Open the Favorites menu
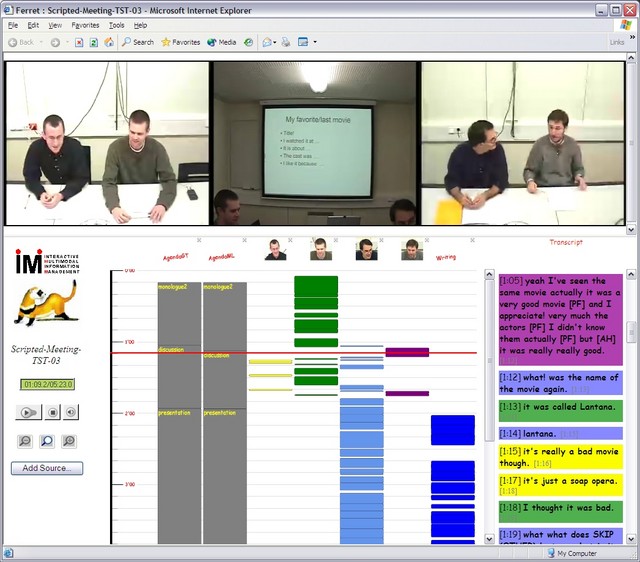Screen dimensions: 640x562 click(85, 24)
